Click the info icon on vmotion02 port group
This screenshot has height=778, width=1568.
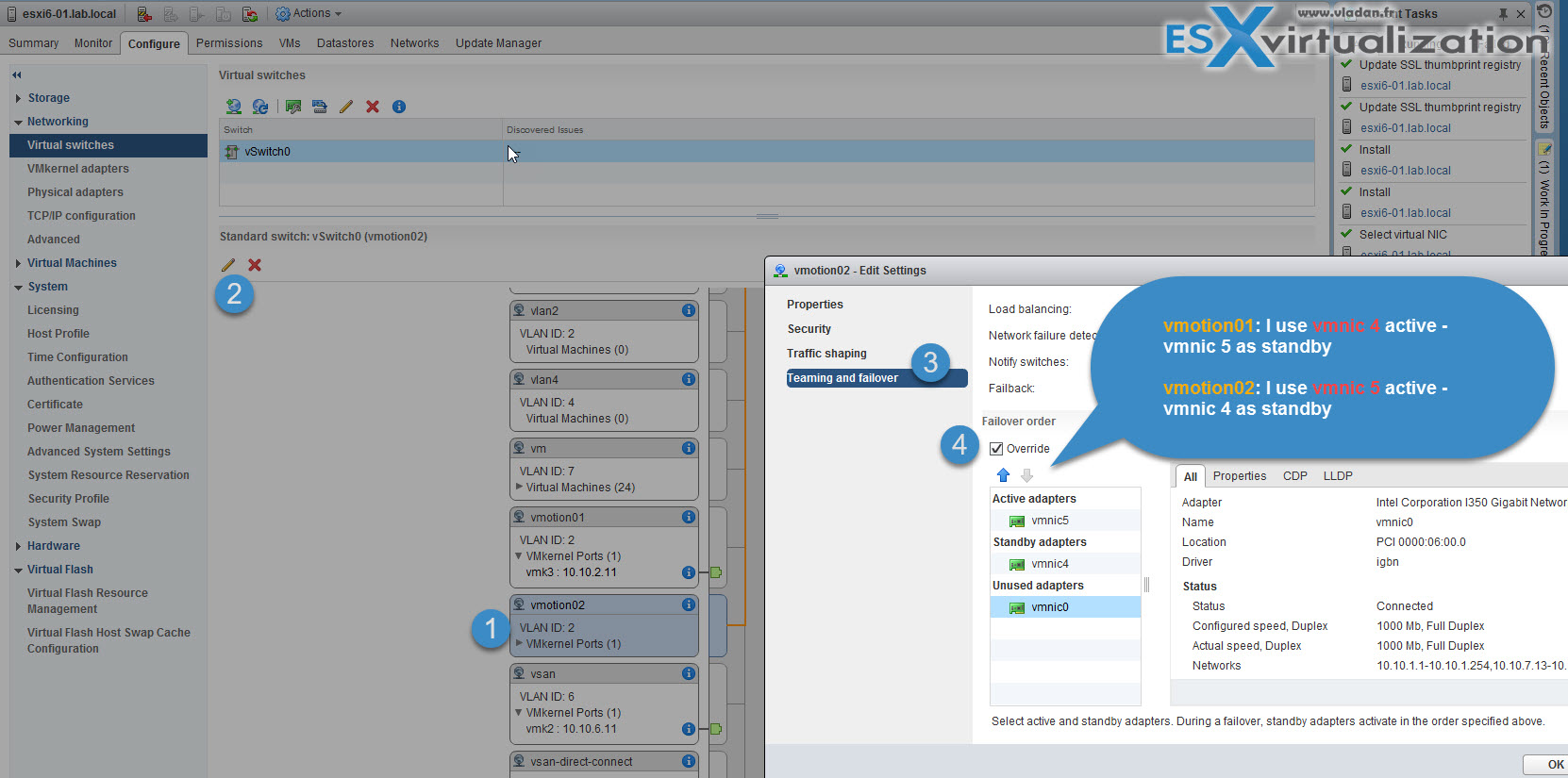point(689,604)
